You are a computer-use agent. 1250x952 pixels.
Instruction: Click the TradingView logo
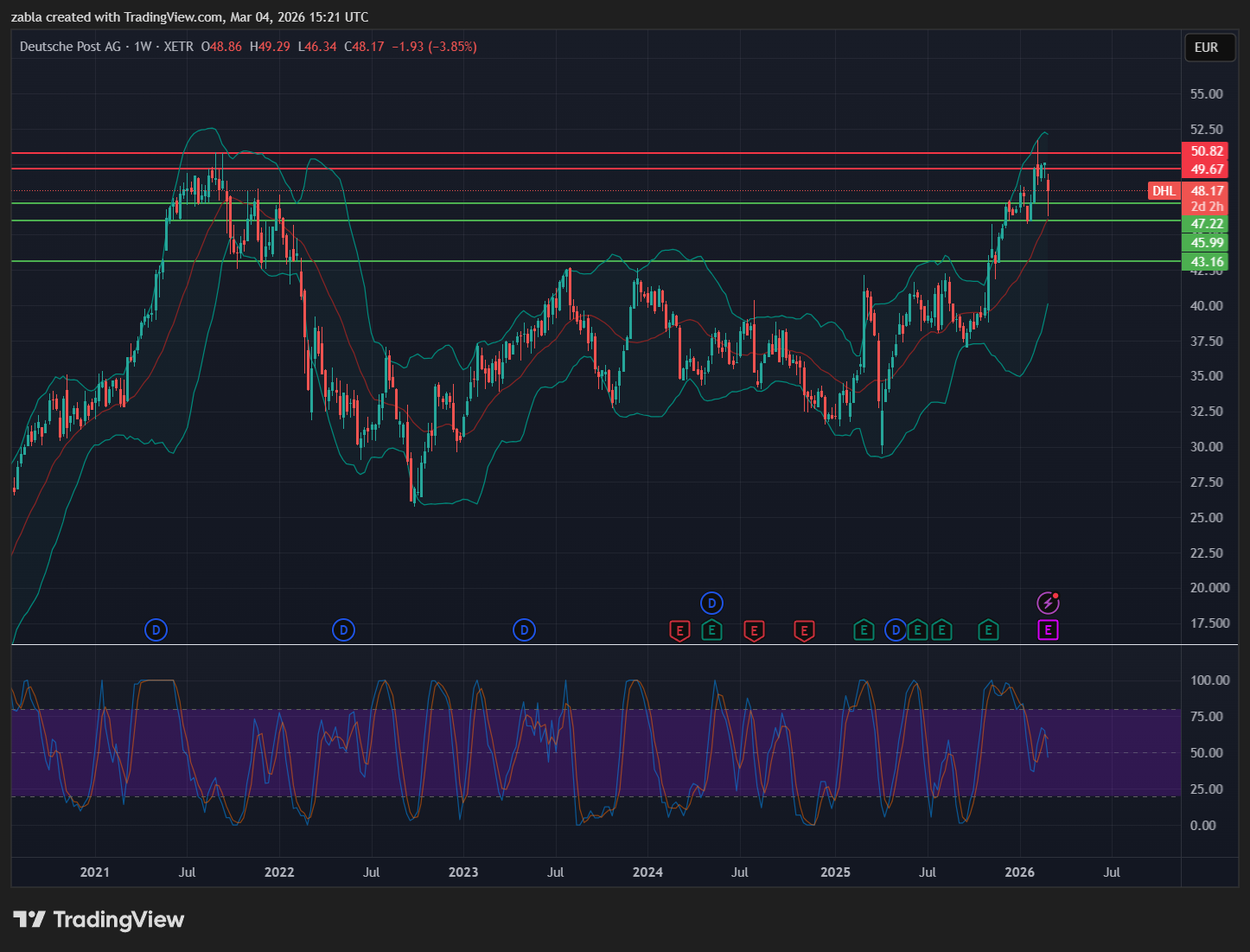99,919
